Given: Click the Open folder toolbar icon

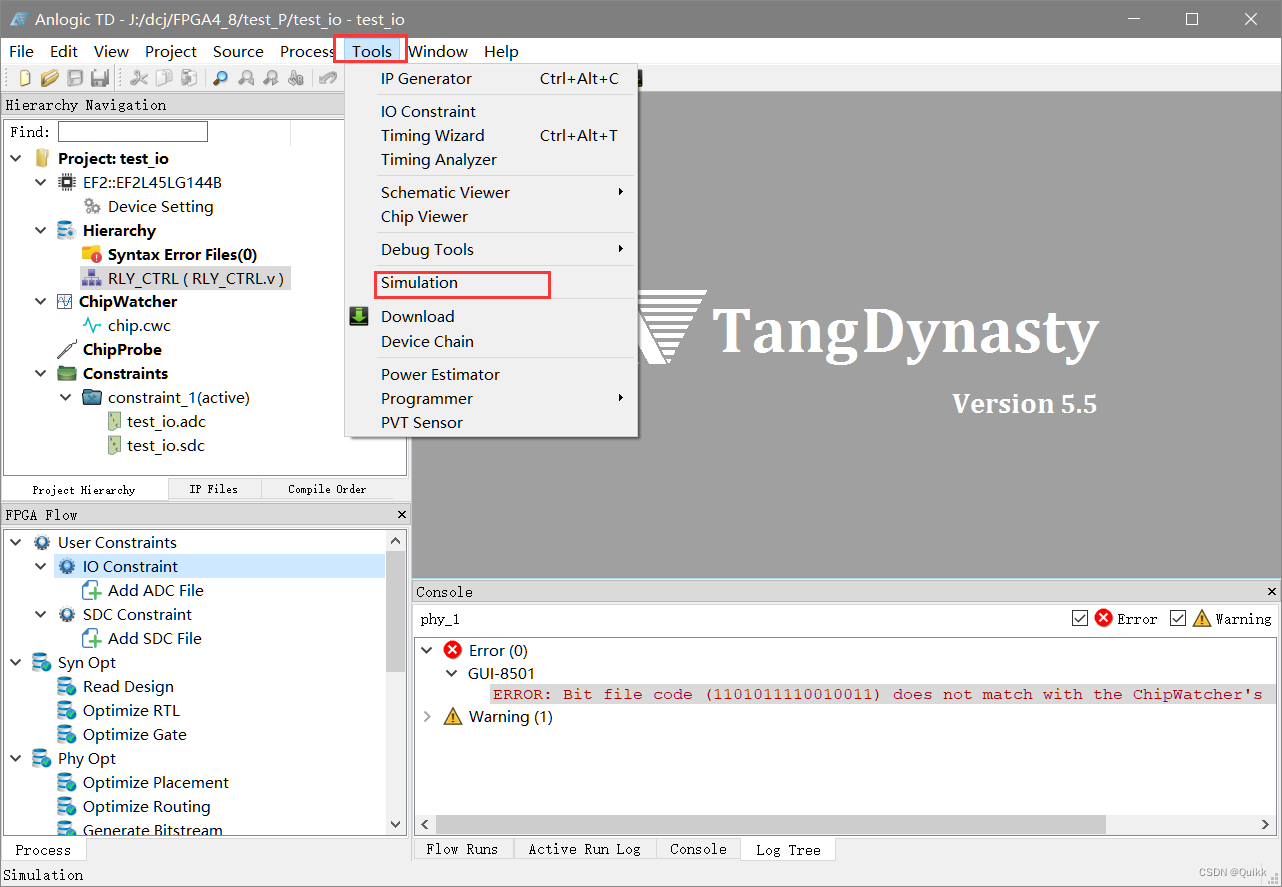Looking at the screenshot, I should click(49, 78).
